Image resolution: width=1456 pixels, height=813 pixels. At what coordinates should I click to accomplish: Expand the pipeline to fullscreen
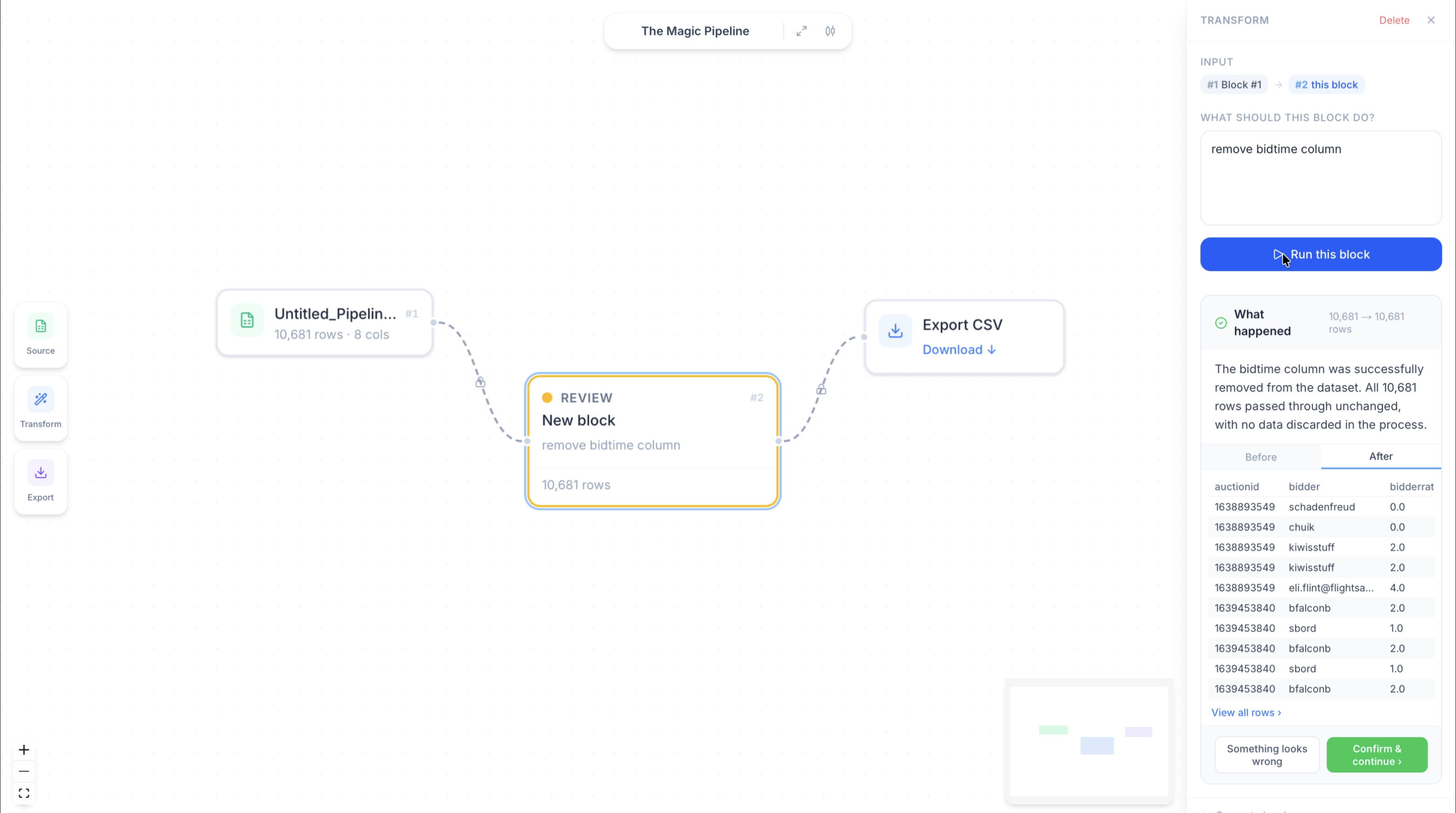coord(801,31)
